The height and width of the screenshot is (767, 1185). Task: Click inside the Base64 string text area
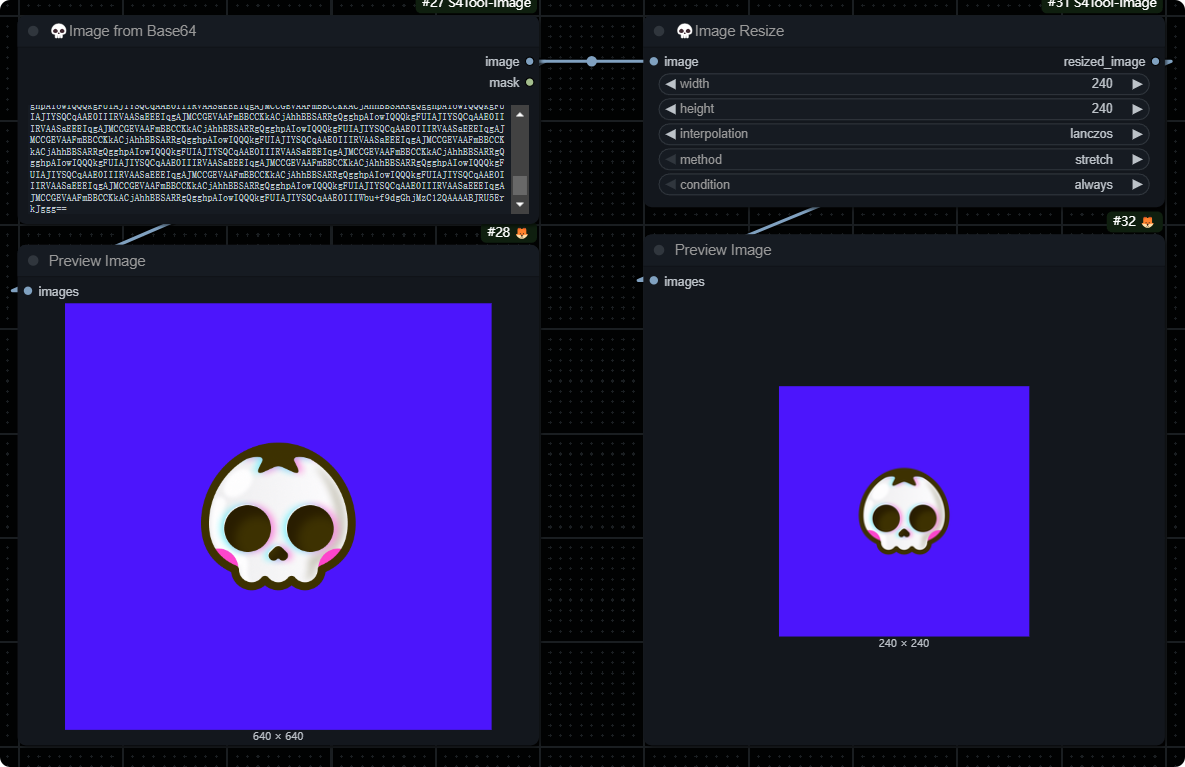coord(270,160)
